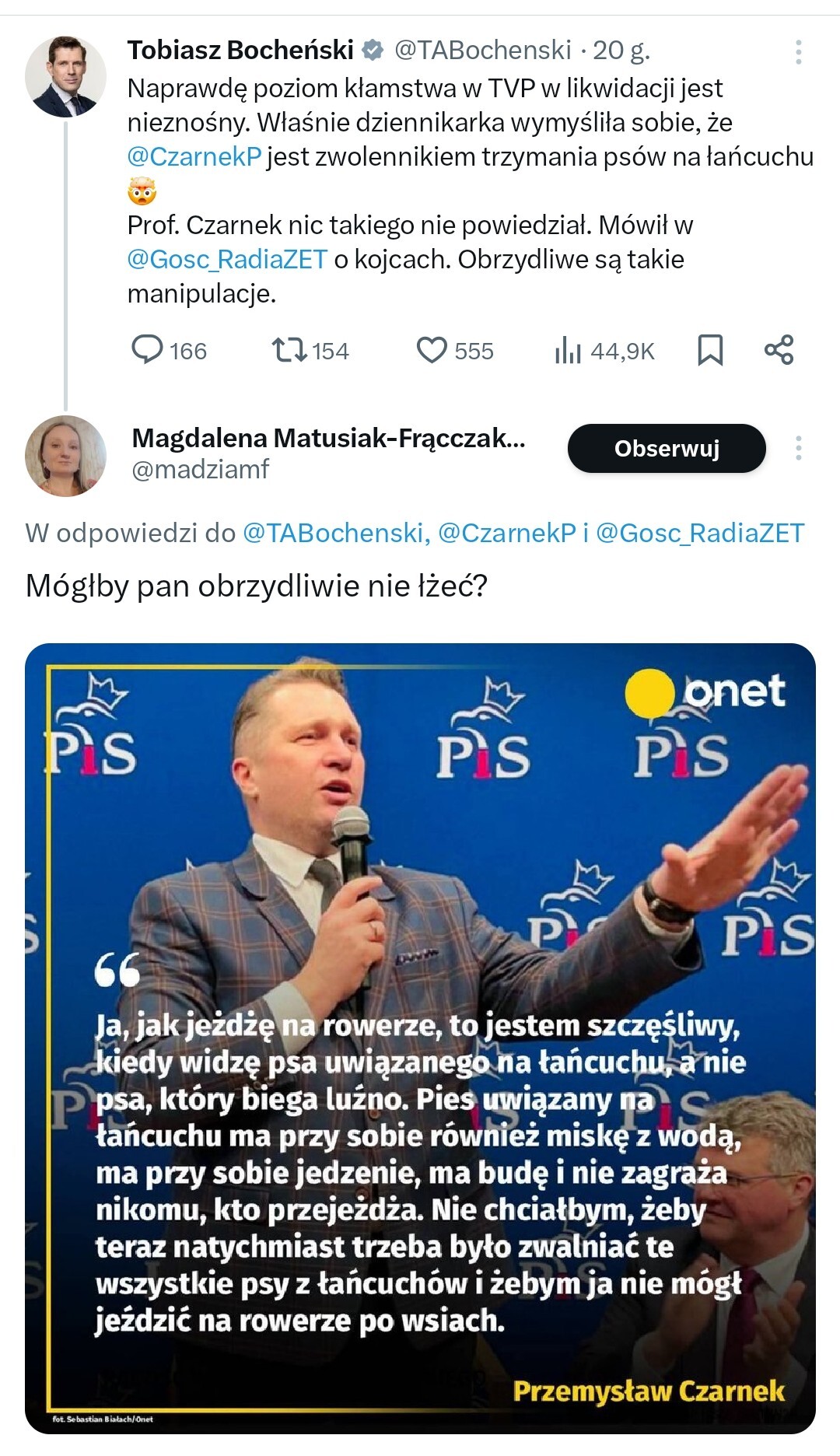Viewport: 840px width, 1456px height.
Task: Open Tobiasz Bocheński's profile picture
Action: [x=65, y=76]
